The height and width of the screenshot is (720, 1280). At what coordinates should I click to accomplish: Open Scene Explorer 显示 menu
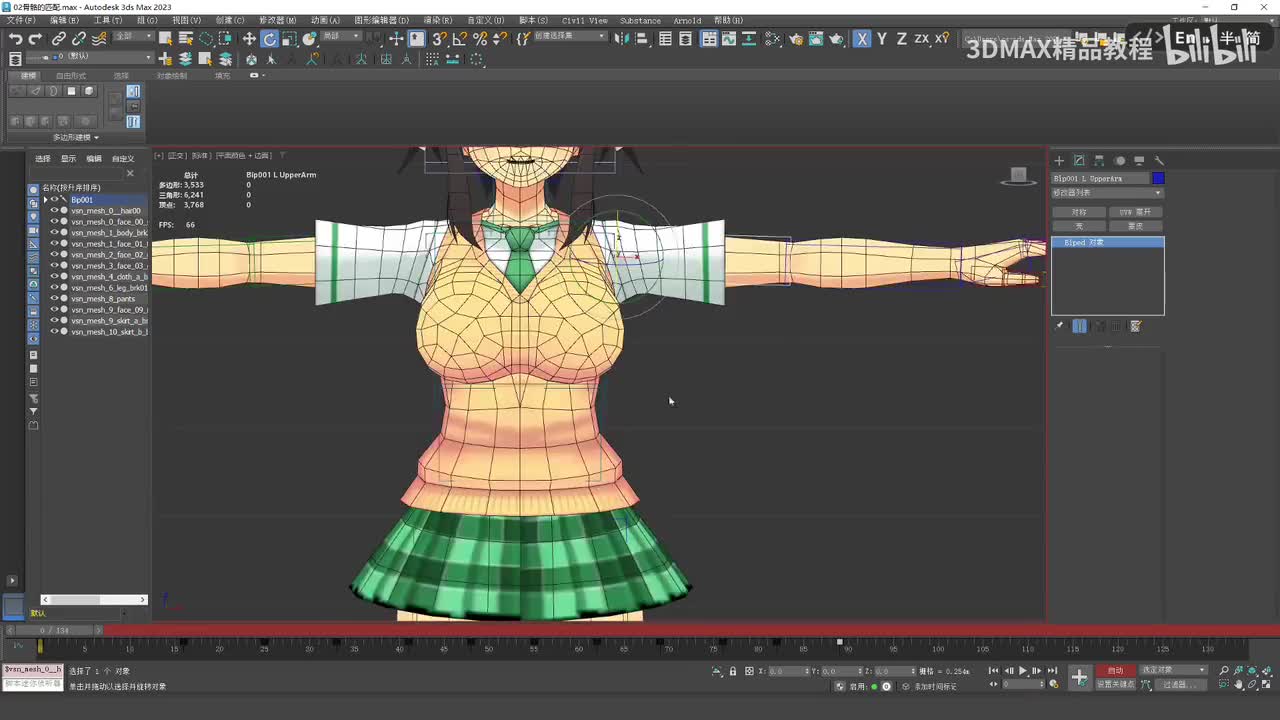[68, 159]
